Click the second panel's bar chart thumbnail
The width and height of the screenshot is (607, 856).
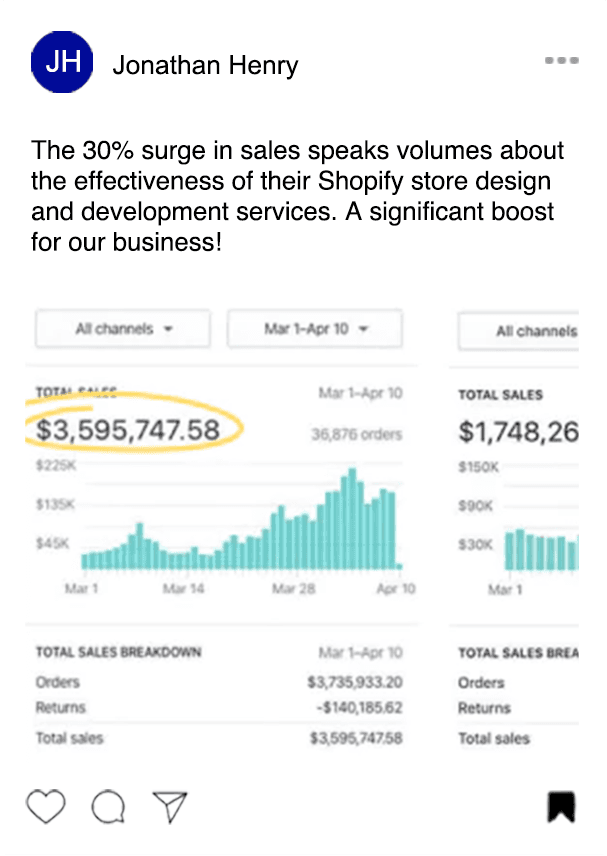[x=540, y=550]
